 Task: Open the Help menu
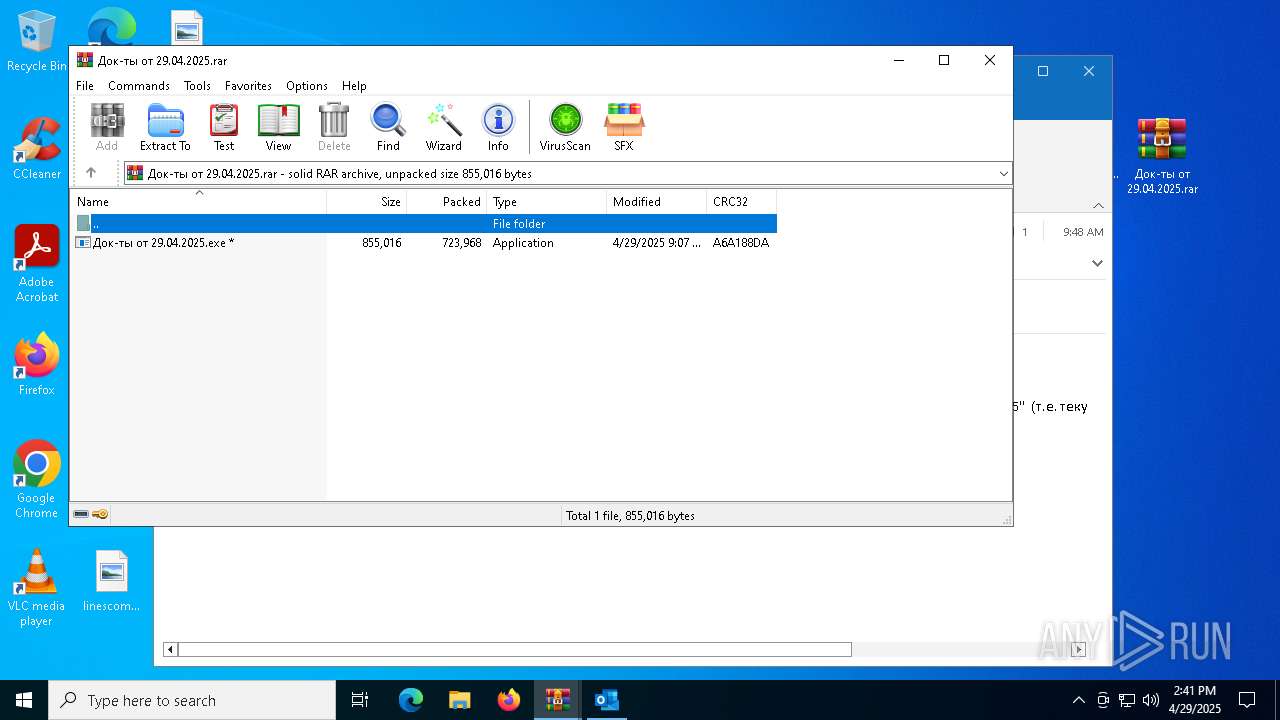click(x=354, y=86)
